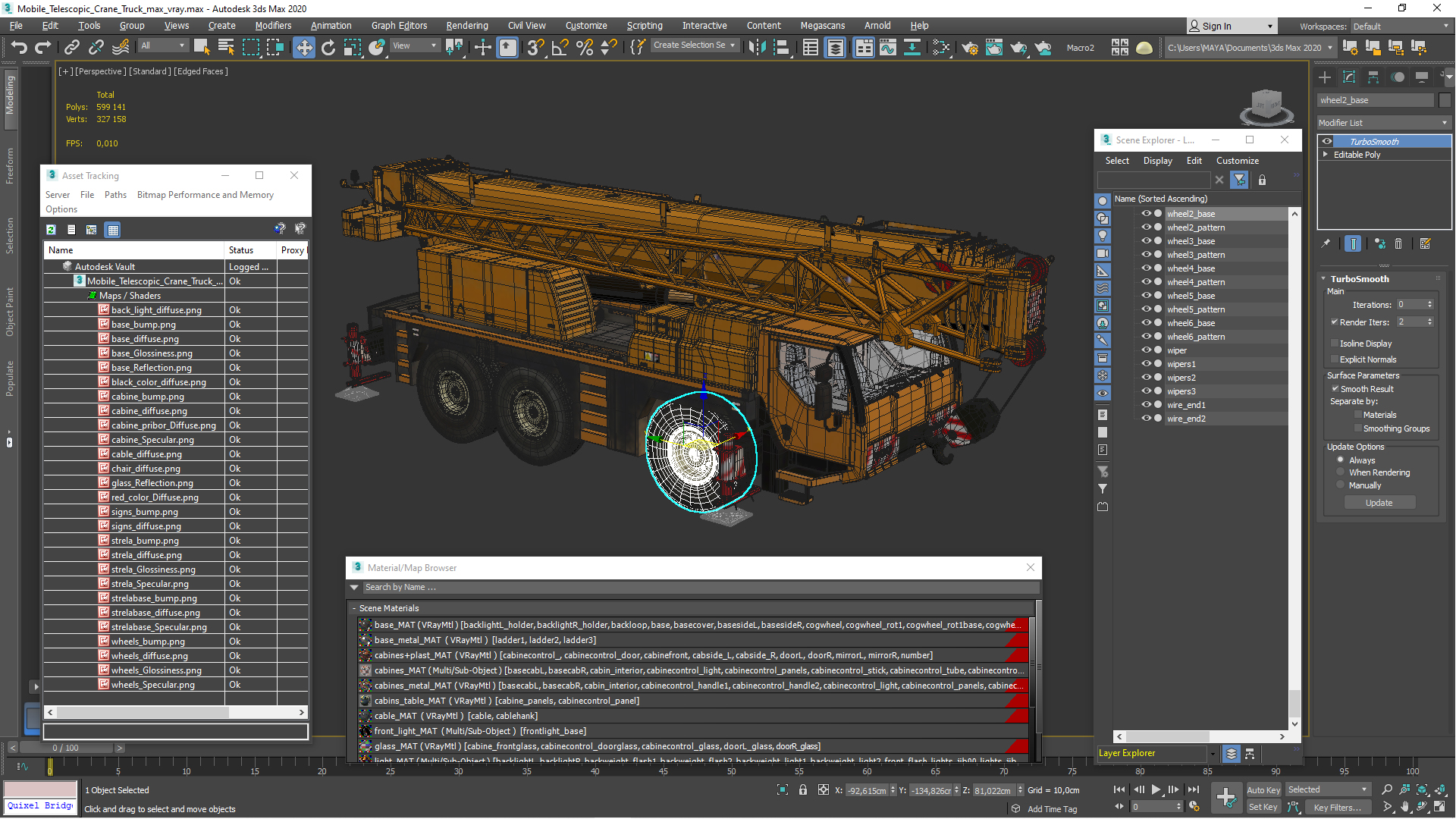Click the Mirror tool icon
This screenshot has width=1456, height=819.
tap(757, 48)
